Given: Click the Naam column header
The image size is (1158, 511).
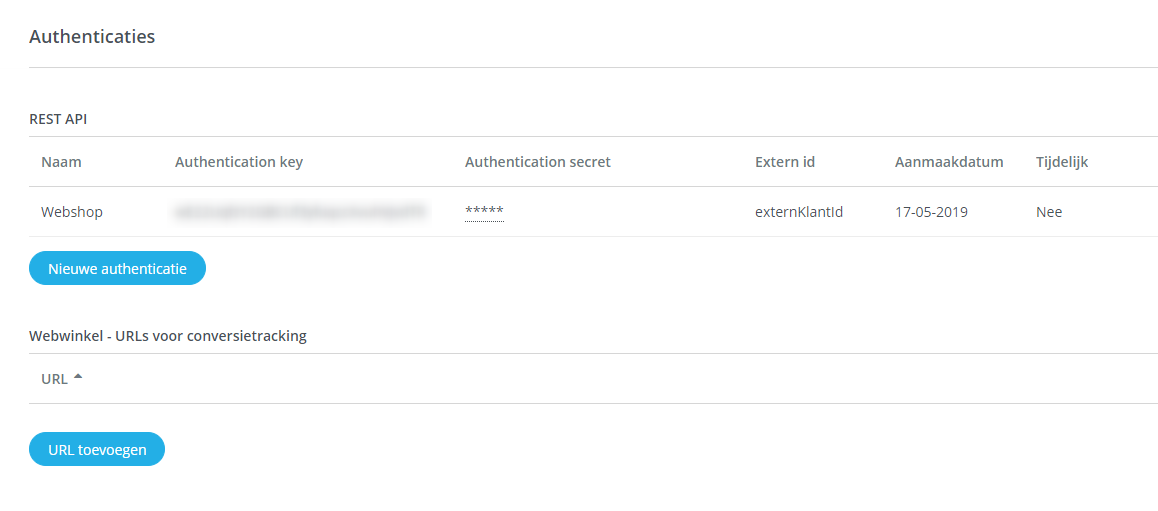Looking at the screenshot, I should [x=61, y=162].
